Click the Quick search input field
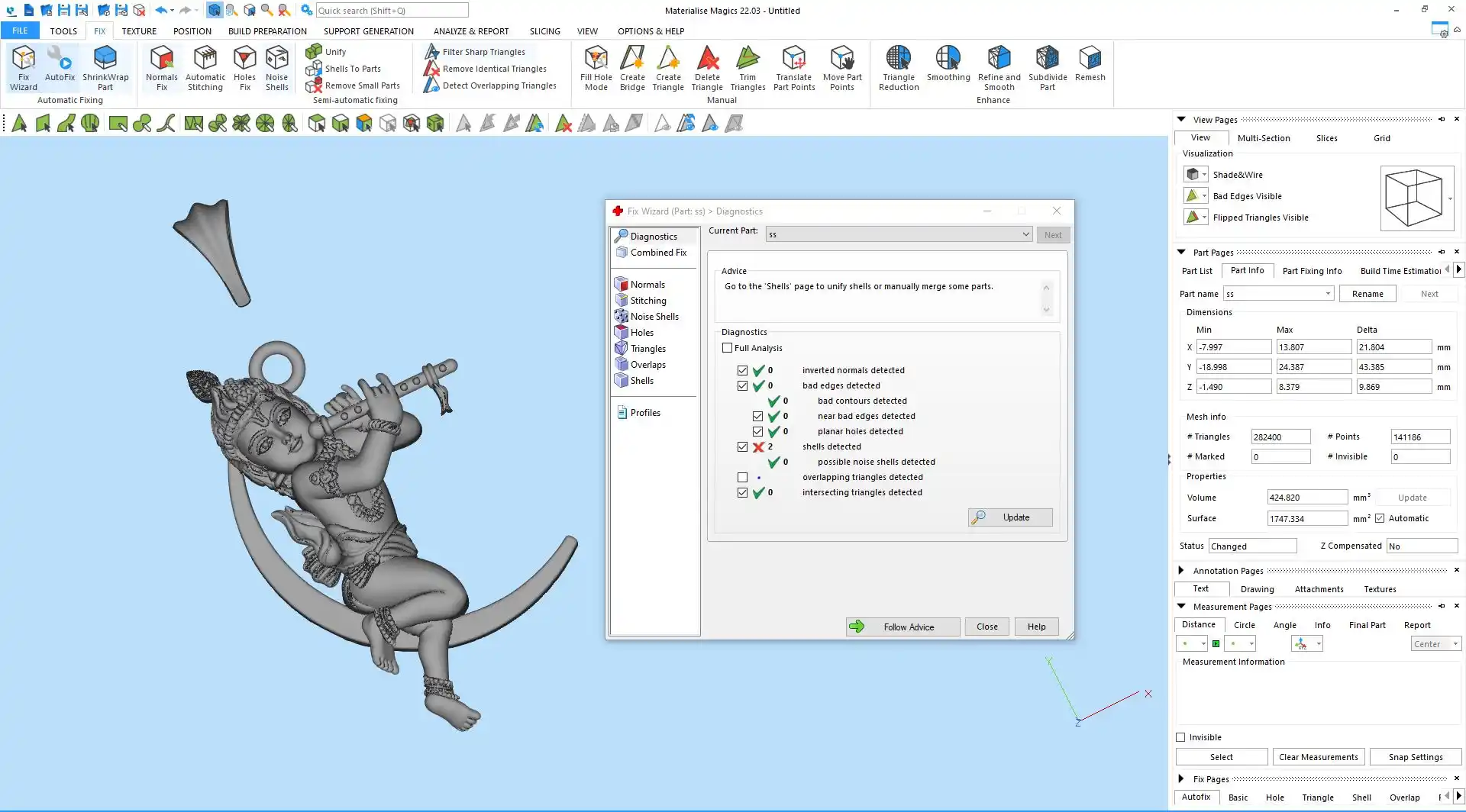Screen dimensions: 1466x812 pyautogui.click(x=392, y=11)
